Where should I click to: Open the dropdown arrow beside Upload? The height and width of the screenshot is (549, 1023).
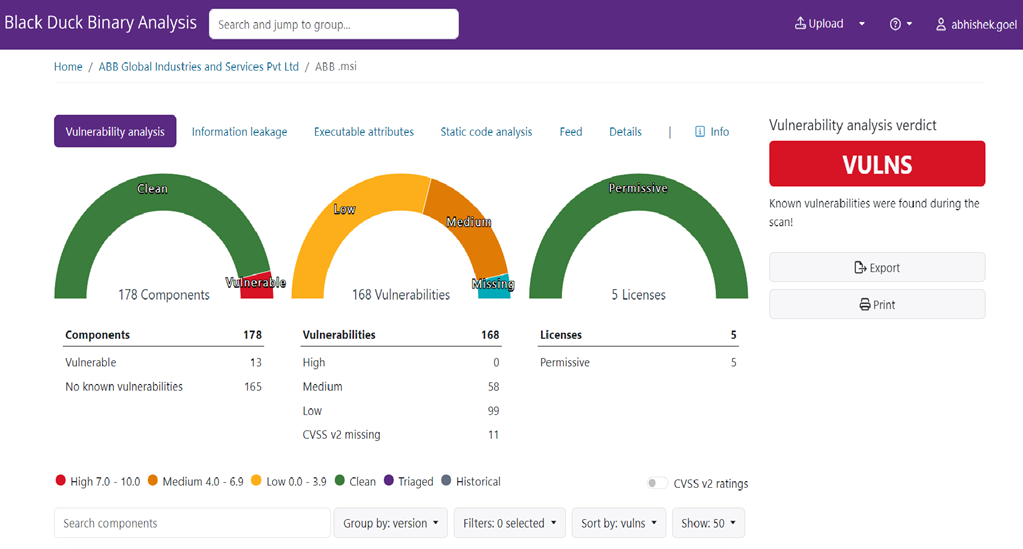pyautogui.click(x=862, y=24)
